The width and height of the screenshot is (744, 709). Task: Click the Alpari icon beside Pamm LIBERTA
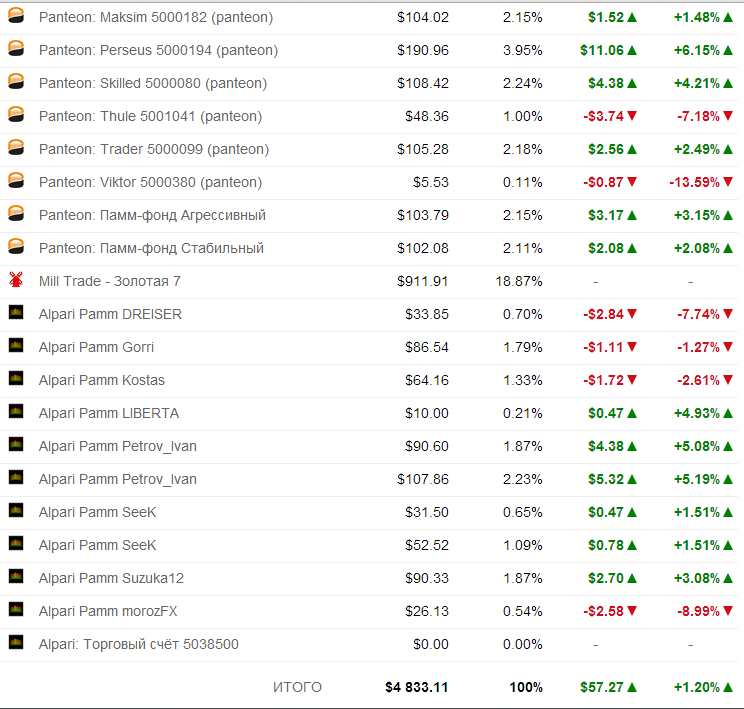[16, 411]
